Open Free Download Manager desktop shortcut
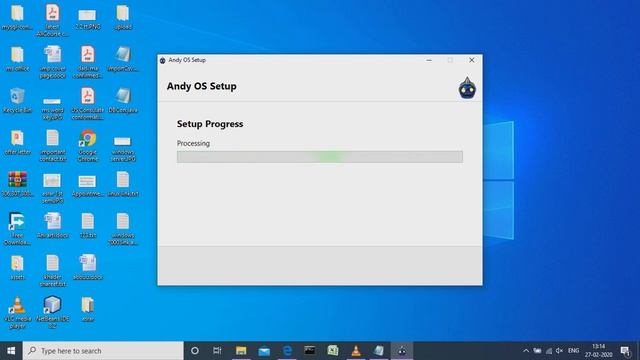This screenshot has height=360, width=640. 17,229
